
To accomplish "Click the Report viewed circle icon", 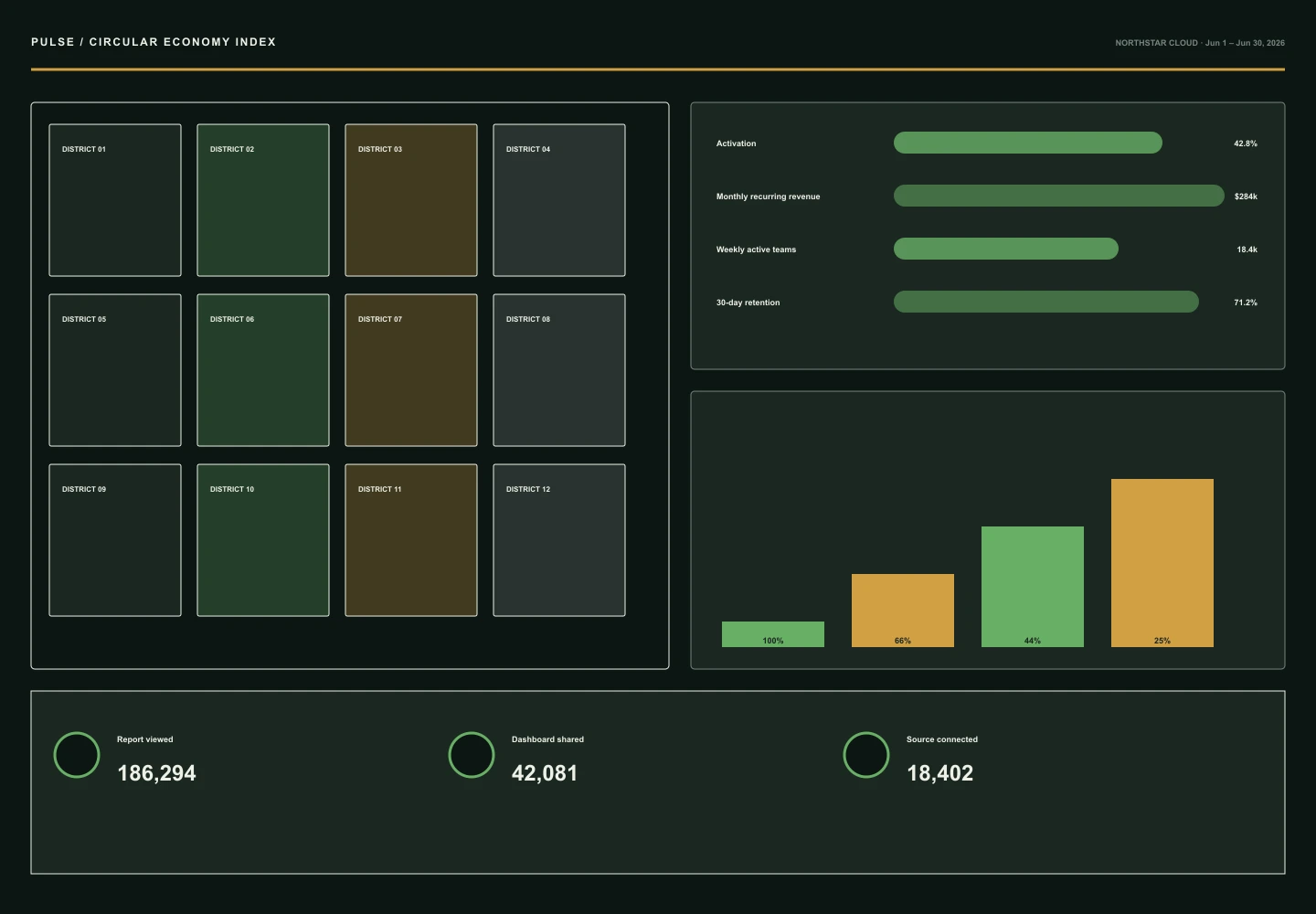I will [77, 755].
